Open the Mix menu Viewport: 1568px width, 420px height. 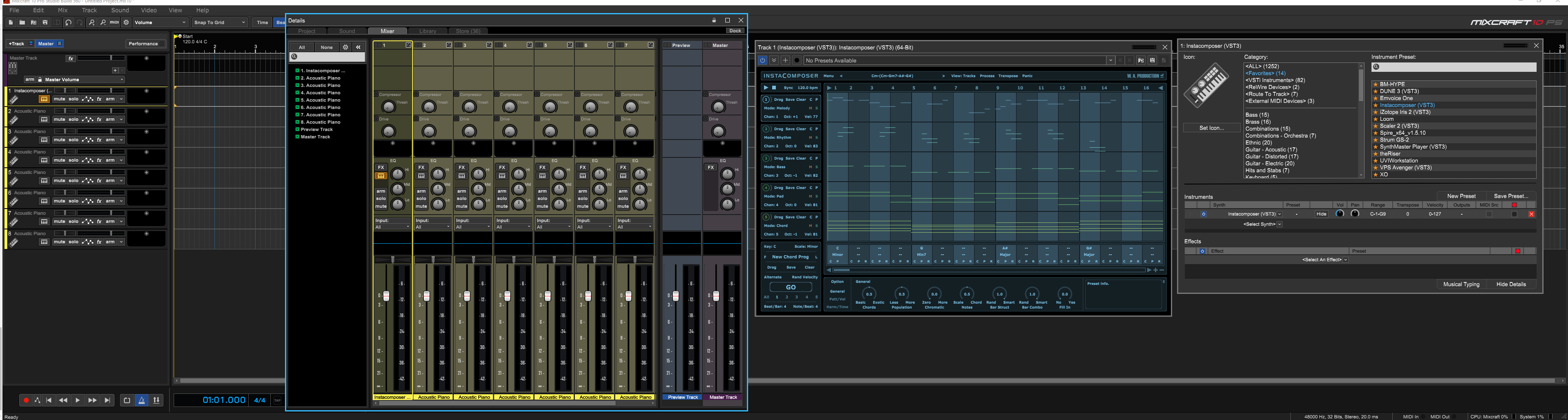click(63, 10)
